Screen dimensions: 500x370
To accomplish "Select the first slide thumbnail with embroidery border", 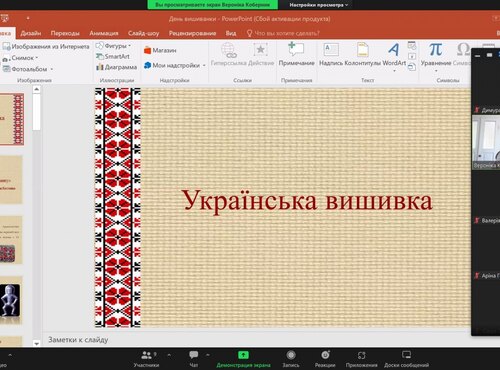I will (11, 119).
